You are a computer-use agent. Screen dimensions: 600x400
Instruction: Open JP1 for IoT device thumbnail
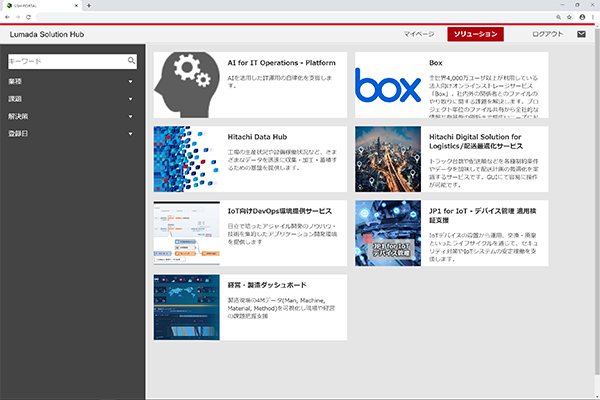tap(388, 233)
